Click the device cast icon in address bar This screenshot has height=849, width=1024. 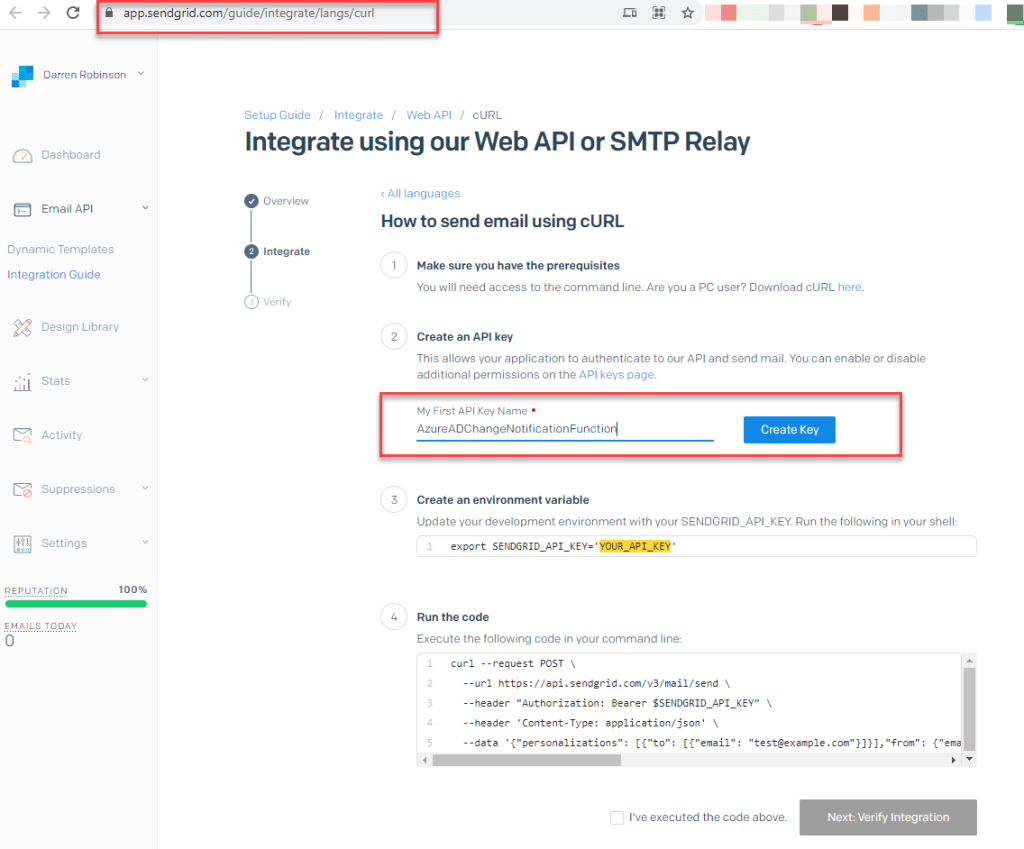(630, 12)
